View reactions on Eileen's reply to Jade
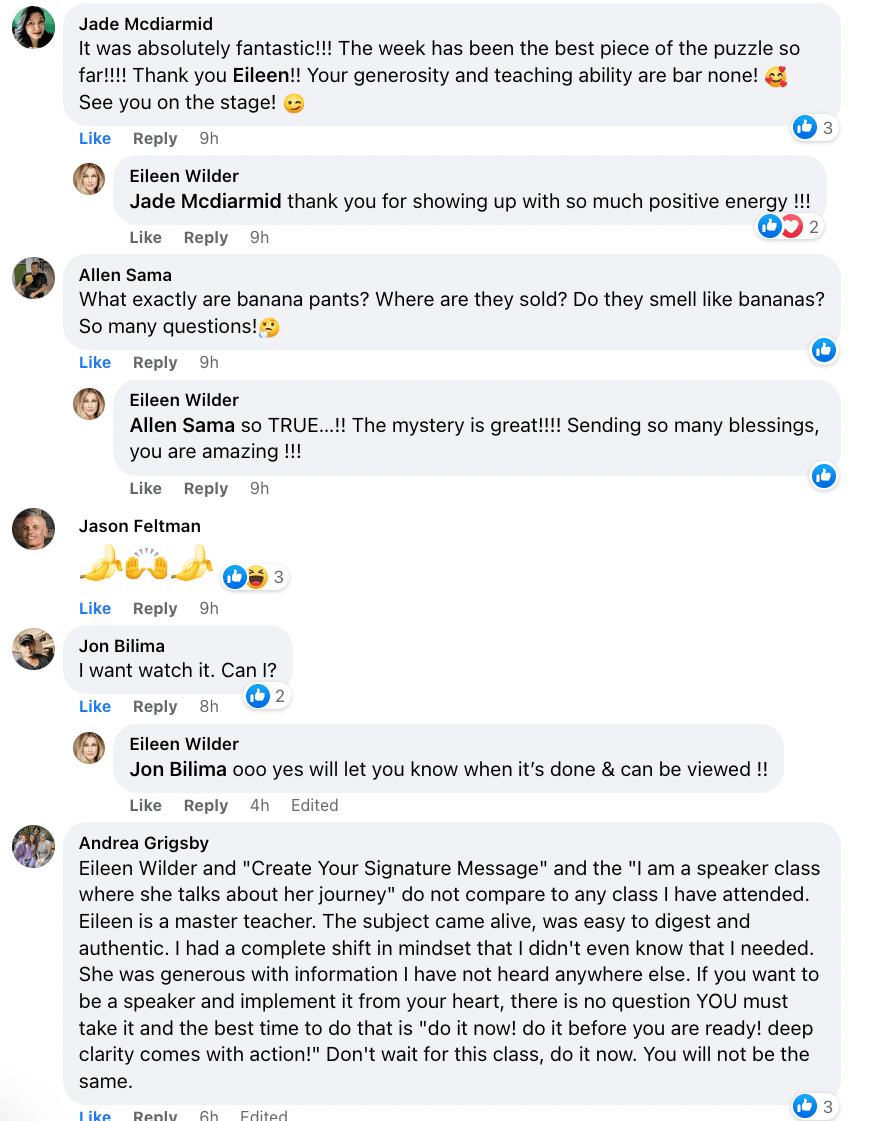This screenshot has height=1121, width=881. tap(789, 227)
